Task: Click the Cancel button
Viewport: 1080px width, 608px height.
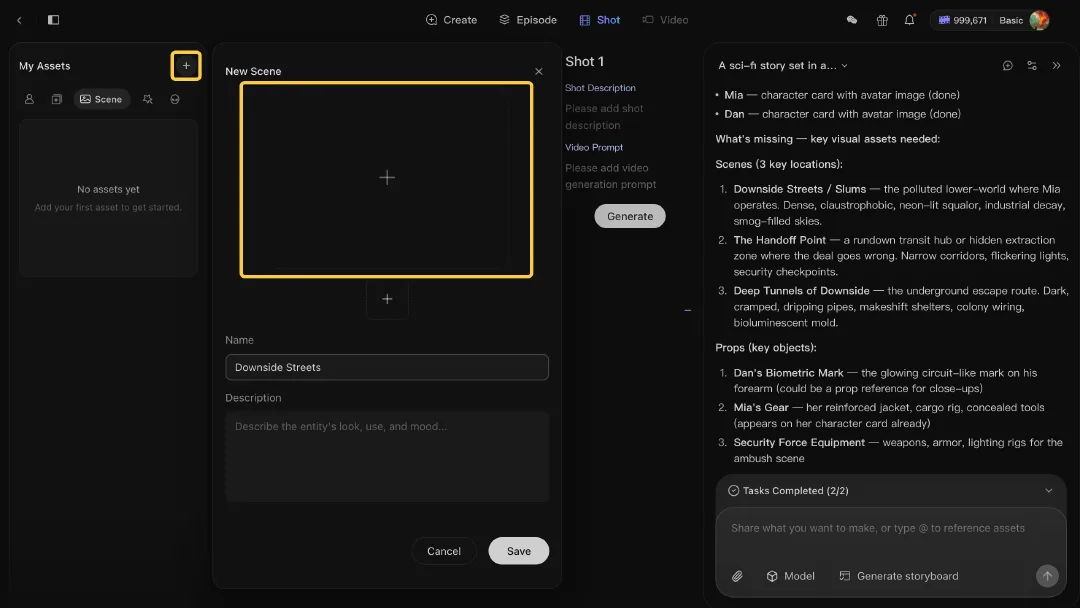Action: click(444, 551)
